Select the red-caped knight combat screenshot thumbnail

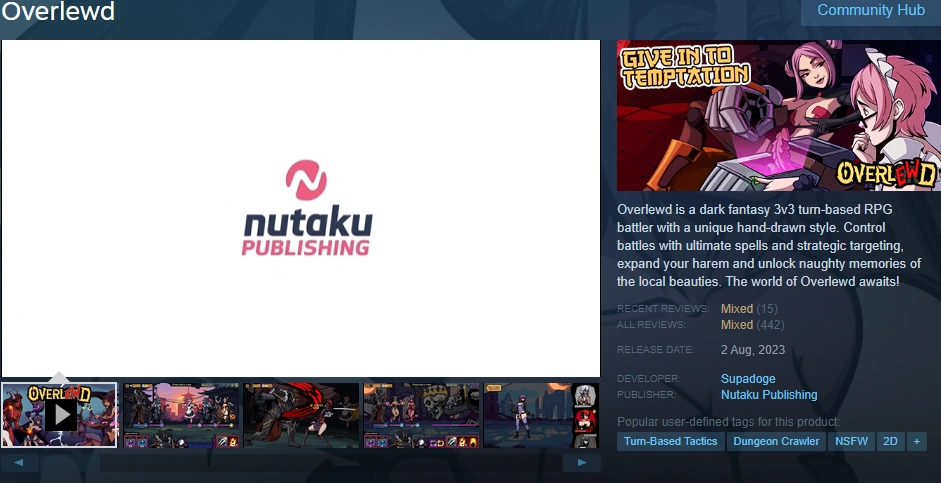click(x=301, y=415)
